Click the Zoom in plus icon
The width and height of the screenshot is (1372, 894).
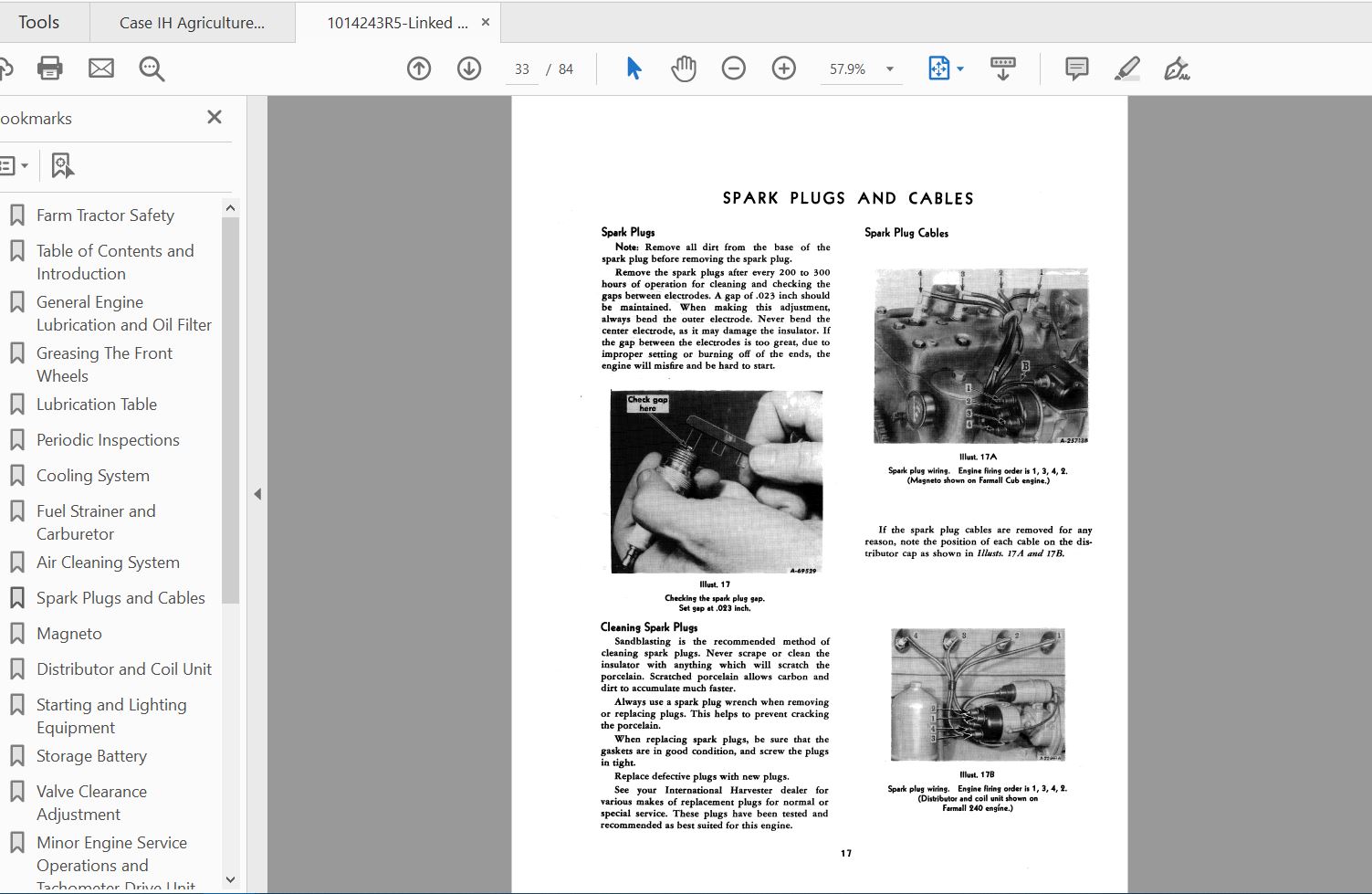point(784,68)
